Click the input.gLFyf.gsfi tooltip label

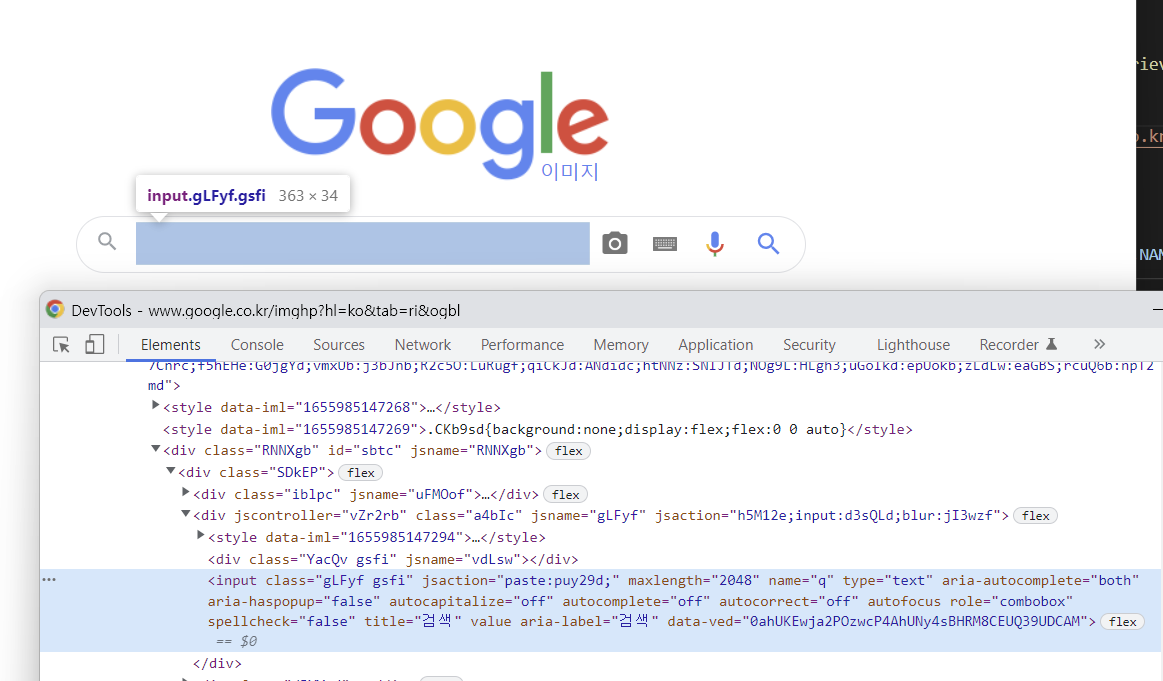point(206,196)
